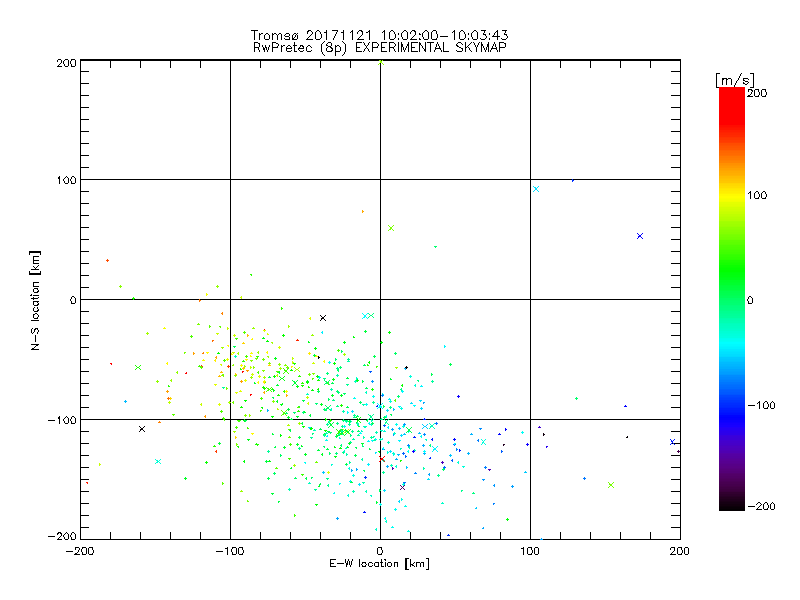Click the '100' label on the color bar
This screenshot has height=600, width=800.
pos(757,195)
